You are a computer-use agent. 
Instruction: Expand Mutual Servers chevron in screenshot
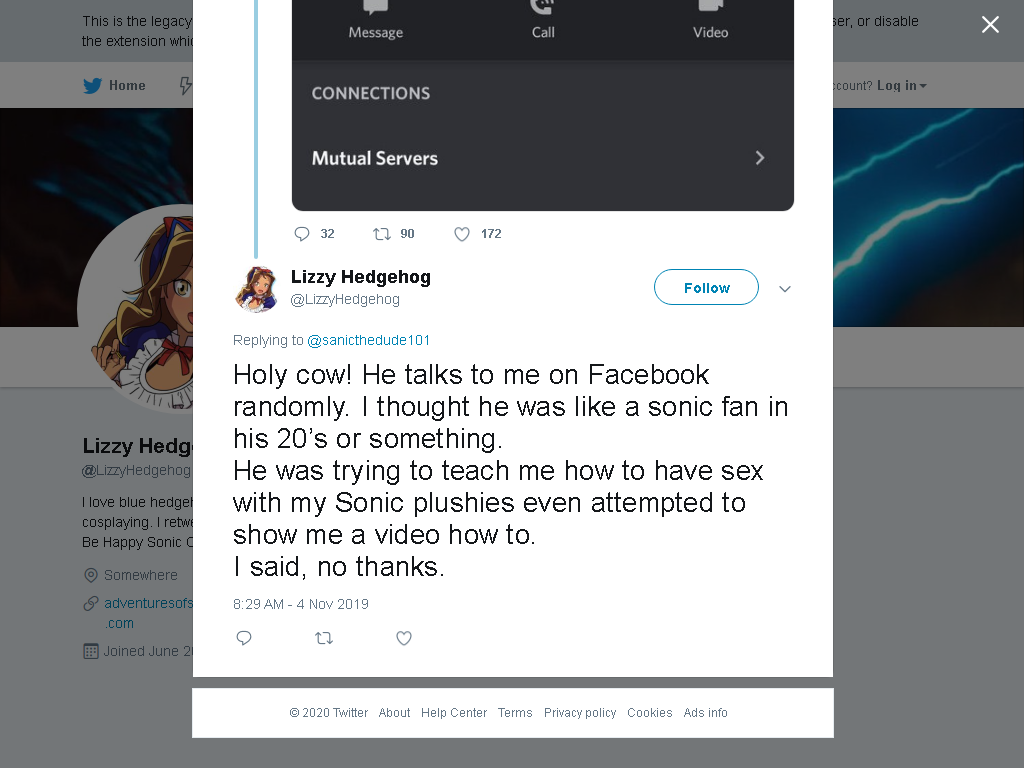point(760,158)
